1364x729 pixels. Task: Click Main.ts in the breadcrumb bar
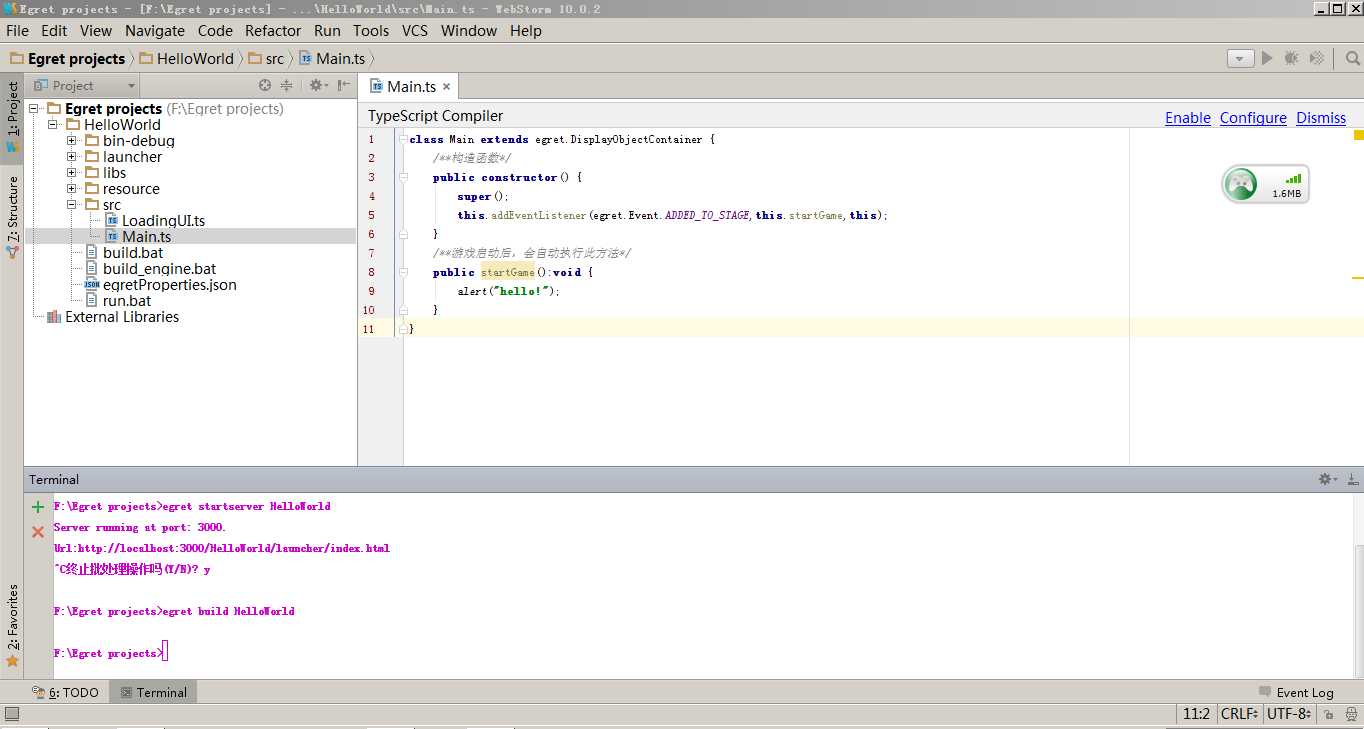pyautogui.click(x=333, y=59)
